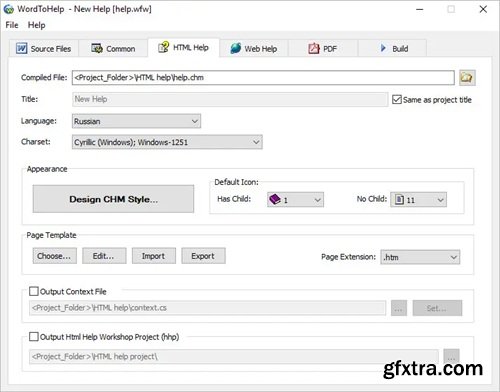Open the Page Extension .htm dropdown
This screenshot has width=500, height=392.
coord(420,257)
